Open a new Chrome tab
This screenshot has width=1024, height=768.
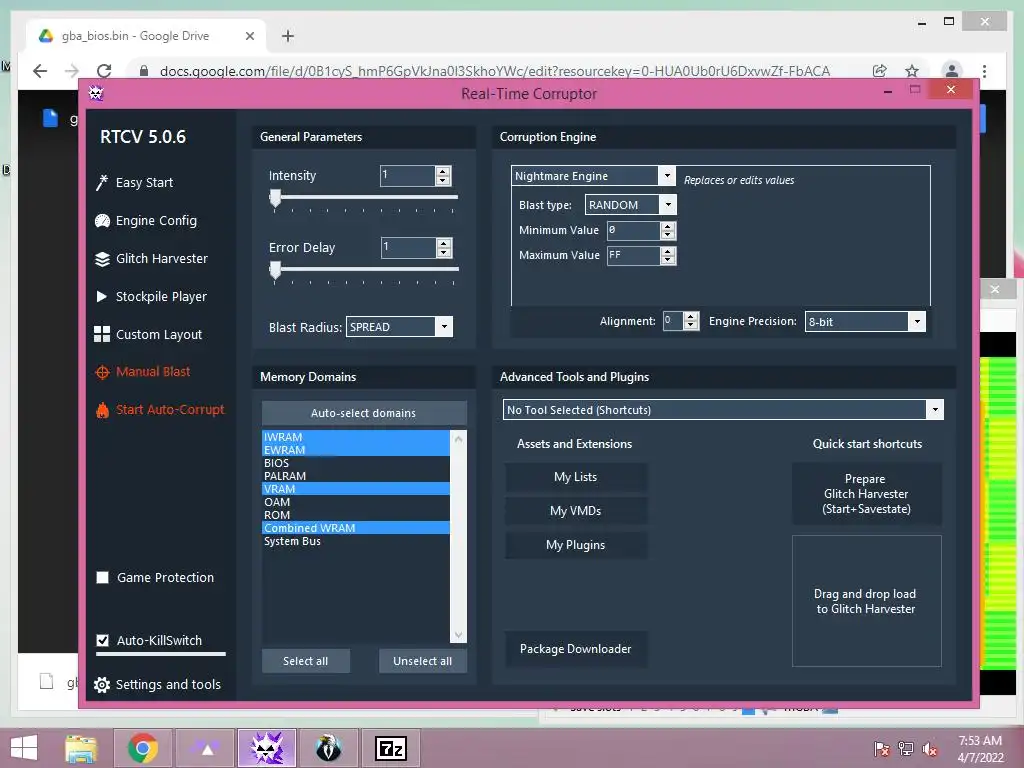click(x=287, y=36)
